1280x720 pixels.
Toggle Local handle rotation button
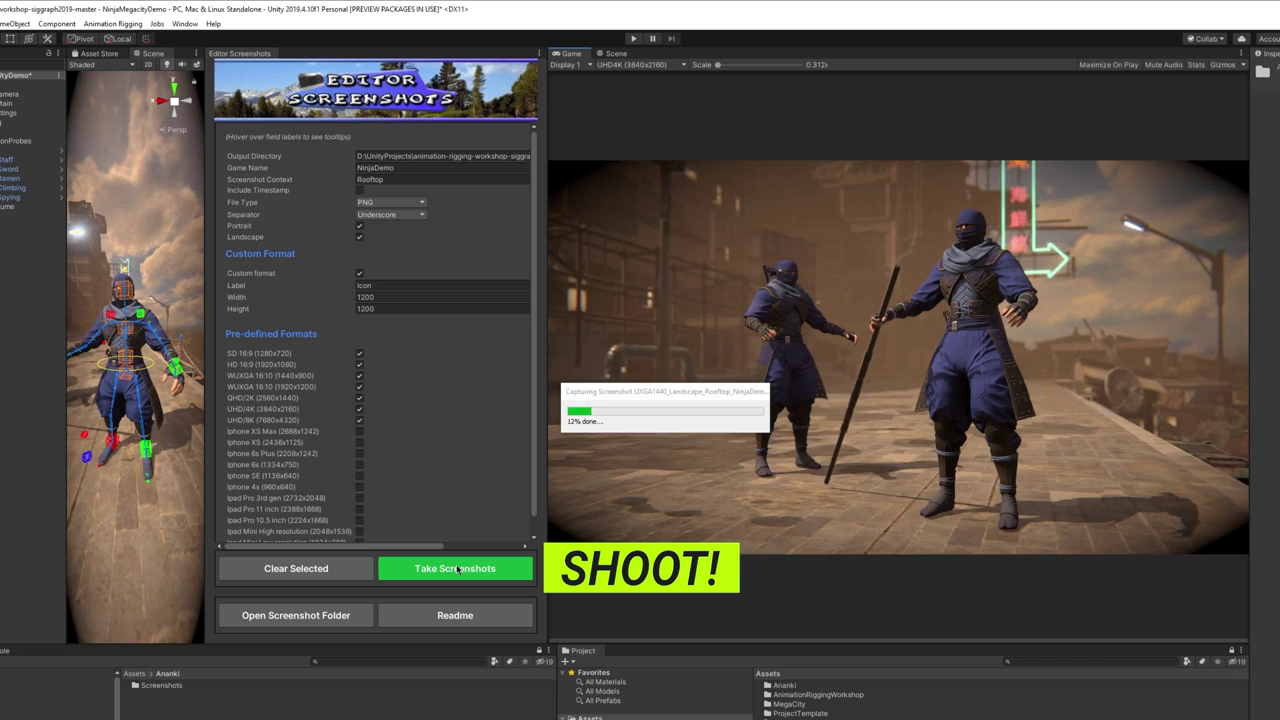[118, 39]
